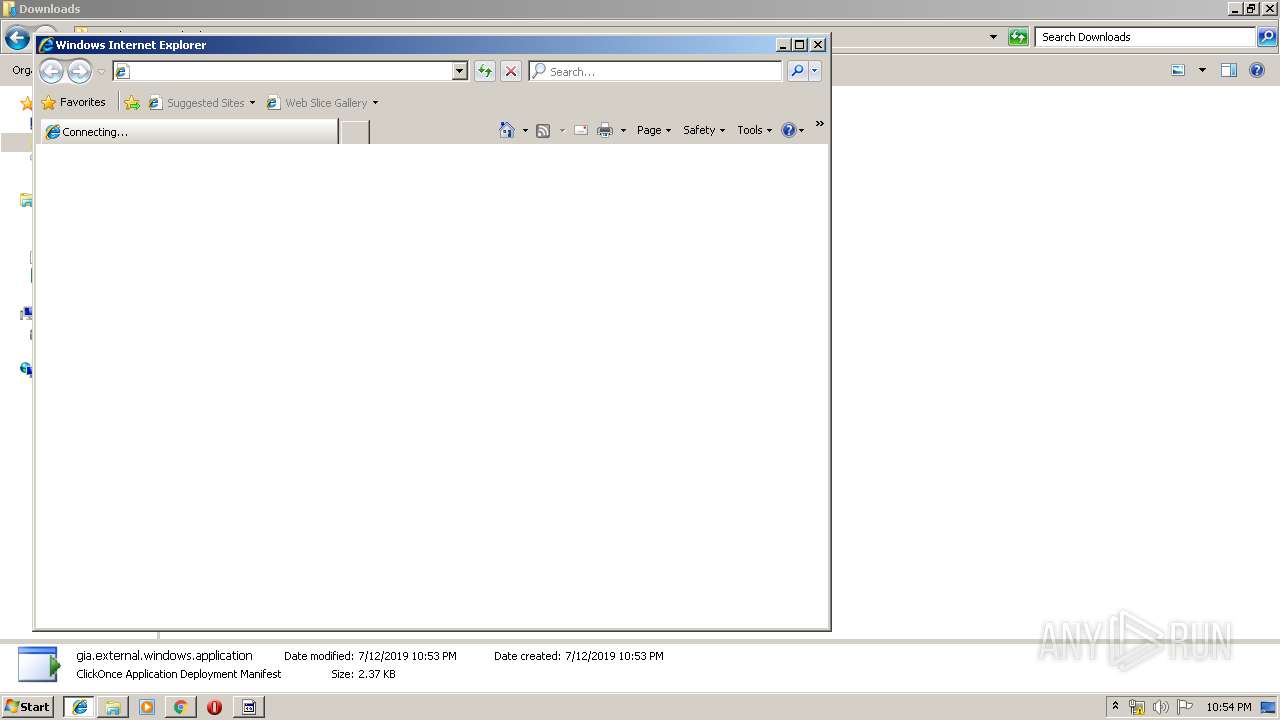Click the ClickOnce Application Deployment Manifest text
1280x720 pixels.
point(179,674)
